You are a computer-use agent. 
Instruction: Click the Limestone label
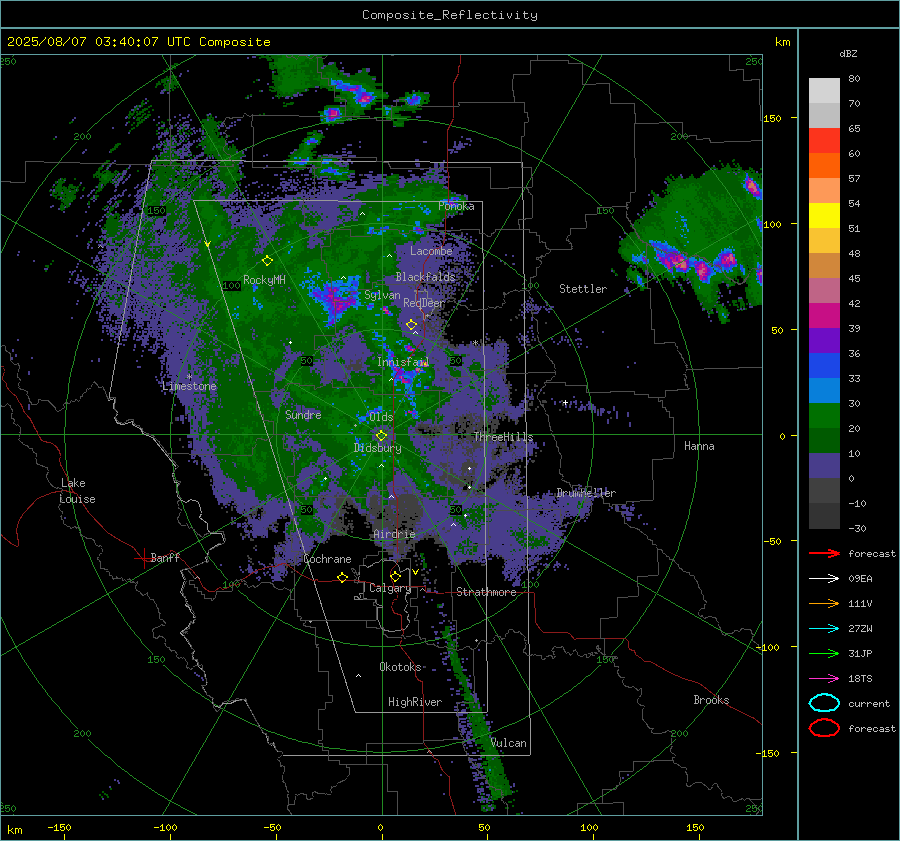tap(189, 386)
